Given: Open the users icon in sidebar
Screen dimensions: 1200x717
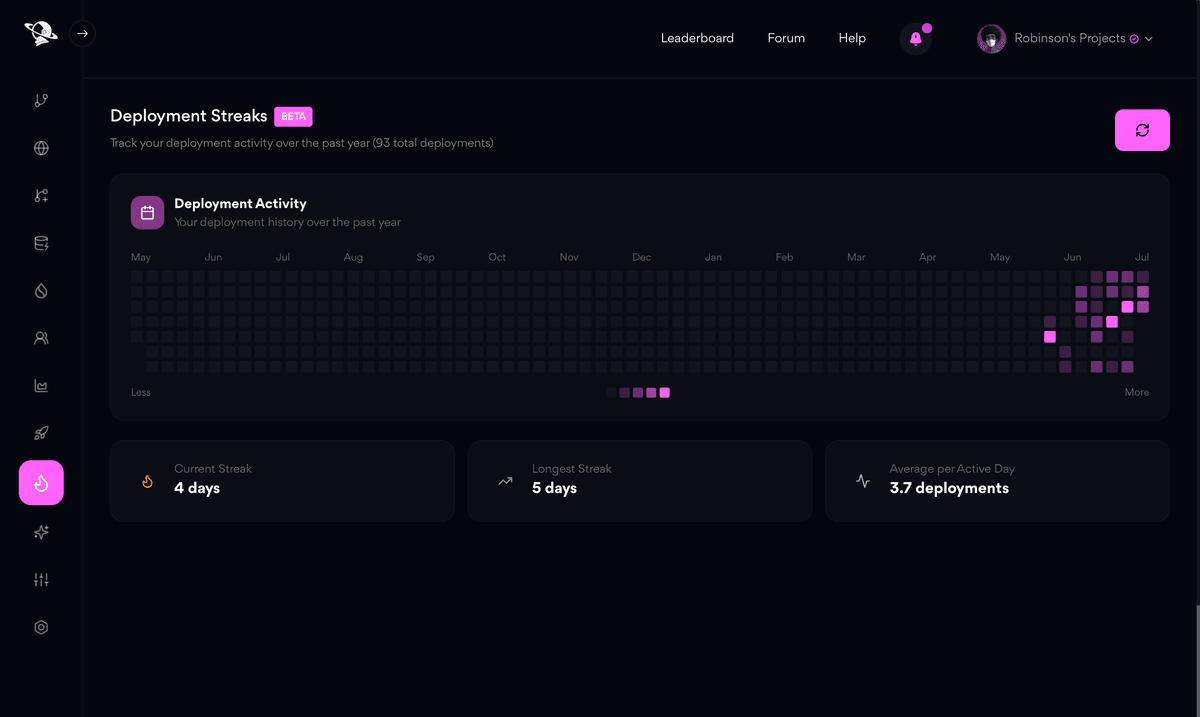Looking at the screenshot, I should point(41,338).
